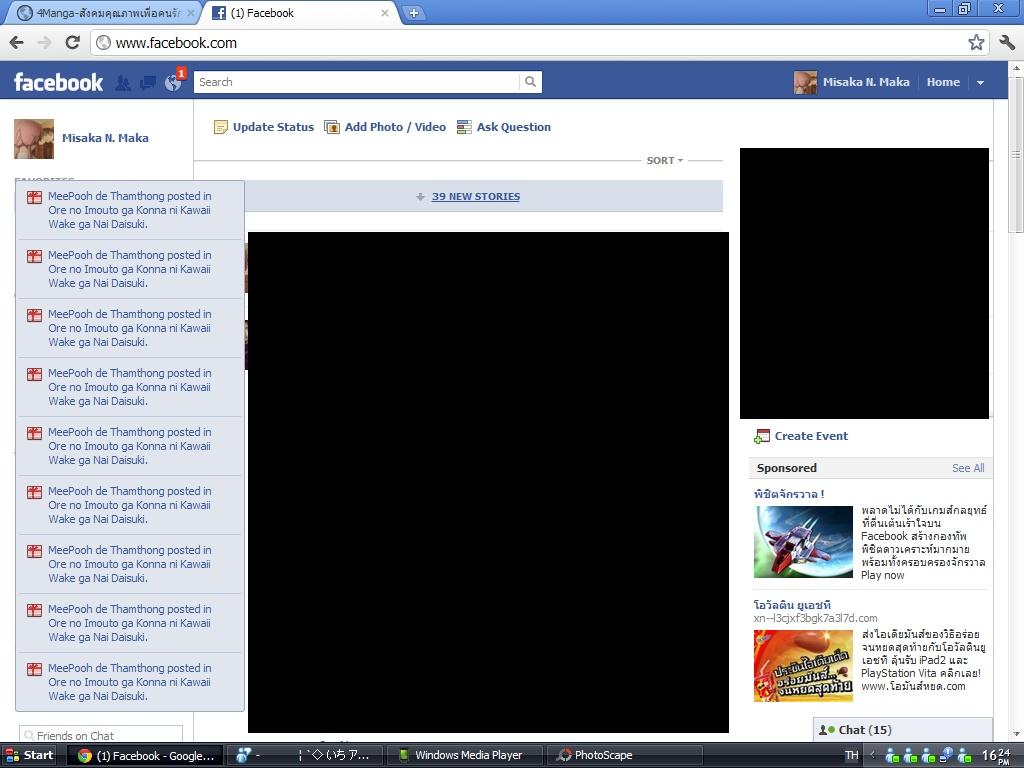Click the last notification's gift icon
This screenshot has width=1024, height=768.
[35, 669]
